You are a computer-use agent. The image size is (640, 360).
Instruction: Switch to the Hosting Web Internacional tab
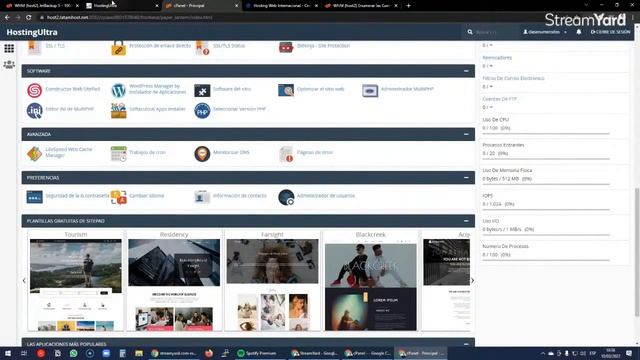281,6
